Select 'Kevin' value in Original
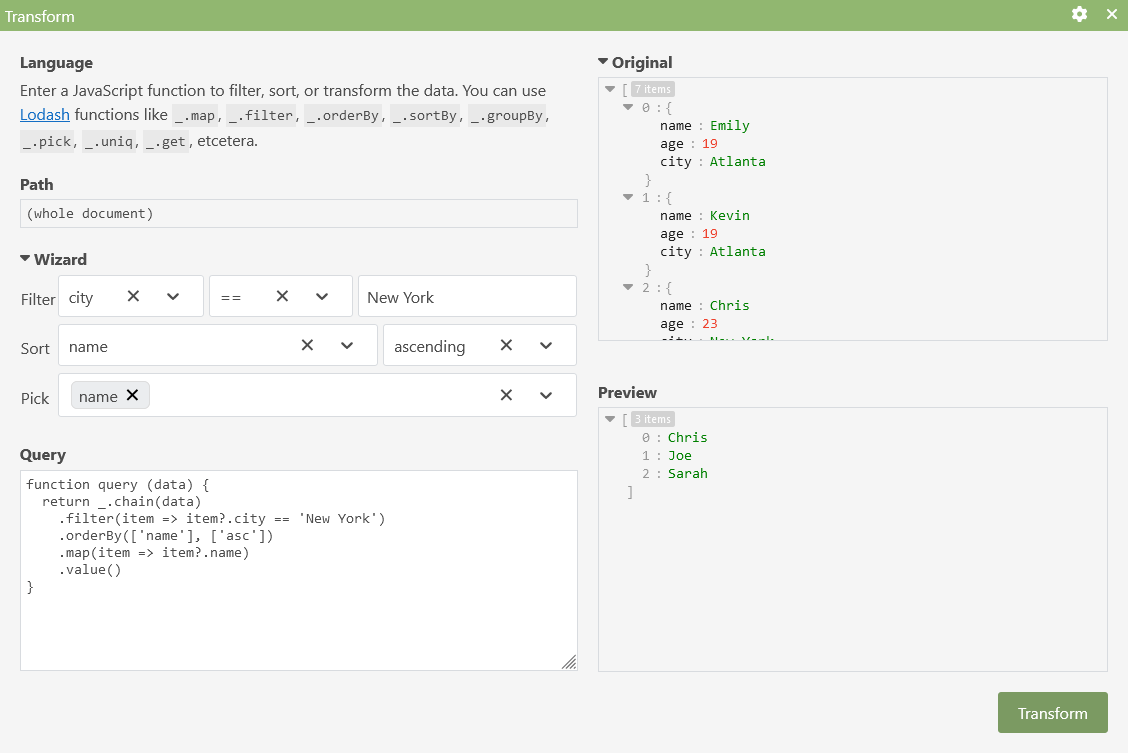This screenshot has height=753, width=1128. point(729,215)
